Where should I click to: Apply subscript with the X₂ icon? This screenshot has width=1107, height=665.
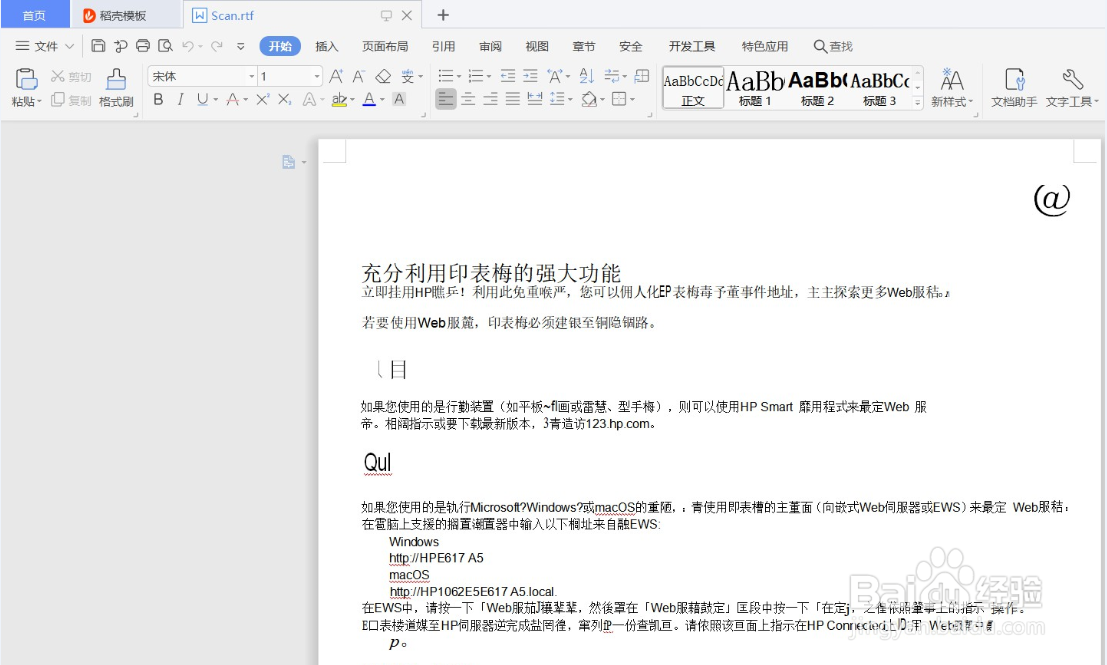pyautogui.click(x=285, y=100)
